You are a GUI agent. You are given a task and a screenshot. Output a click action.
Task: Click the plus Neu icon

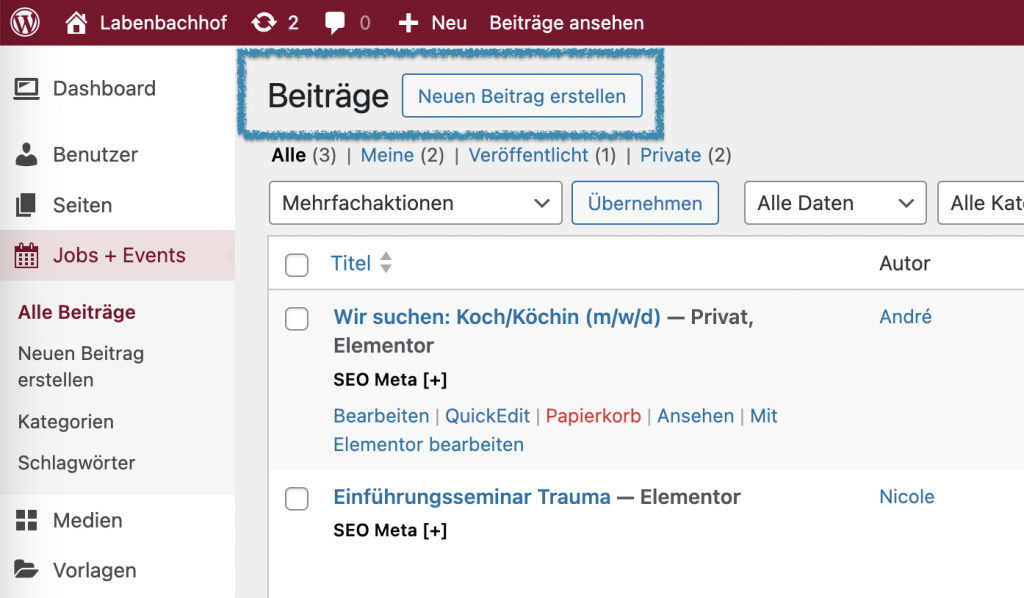point(408,22)
